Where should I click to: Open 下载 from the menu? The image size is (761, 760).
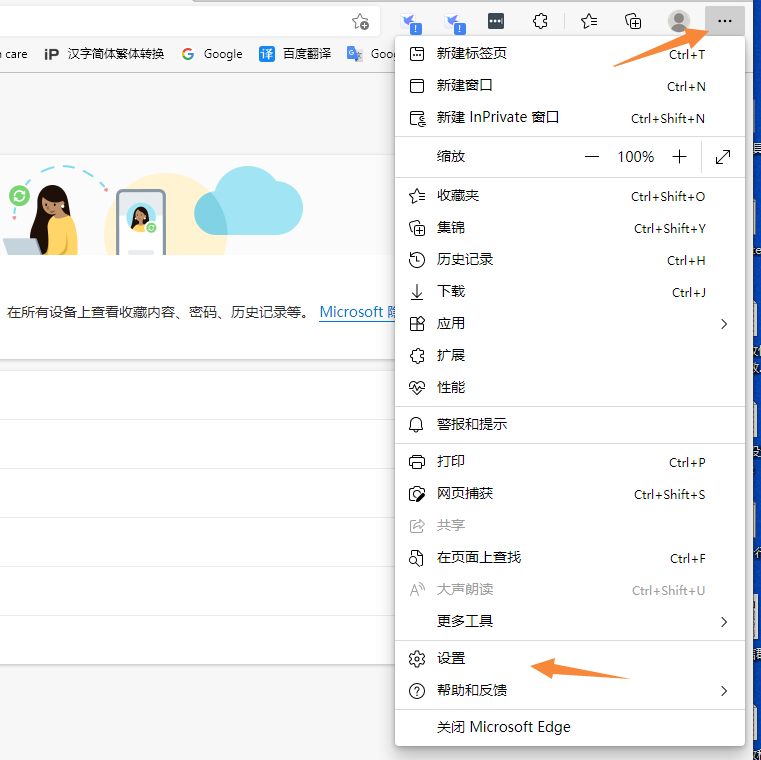(570, 292)
